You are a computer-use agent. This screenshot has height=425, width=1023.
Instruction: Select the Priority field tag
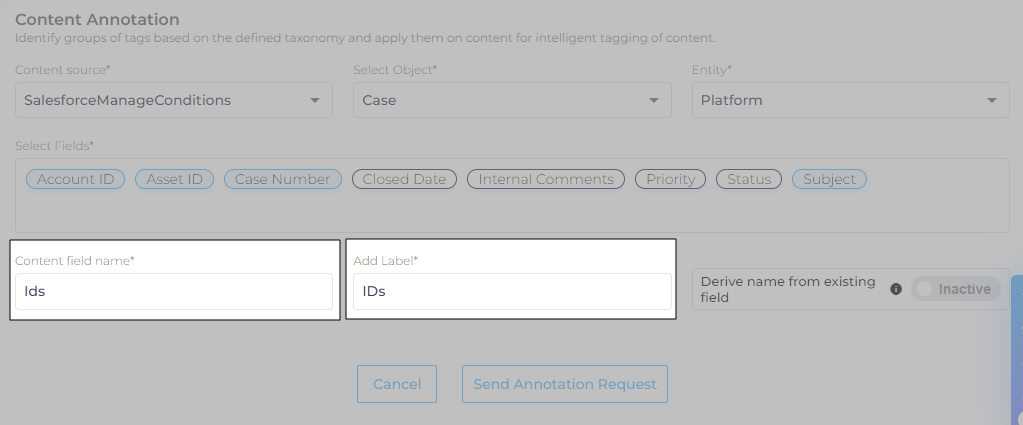pos(670,179)
